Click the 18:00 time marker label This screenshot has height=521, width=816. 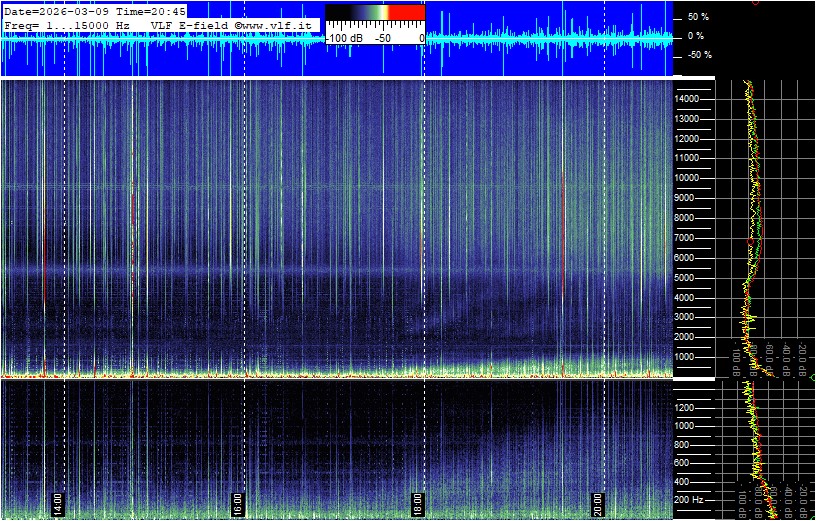(x=418, y=503)
